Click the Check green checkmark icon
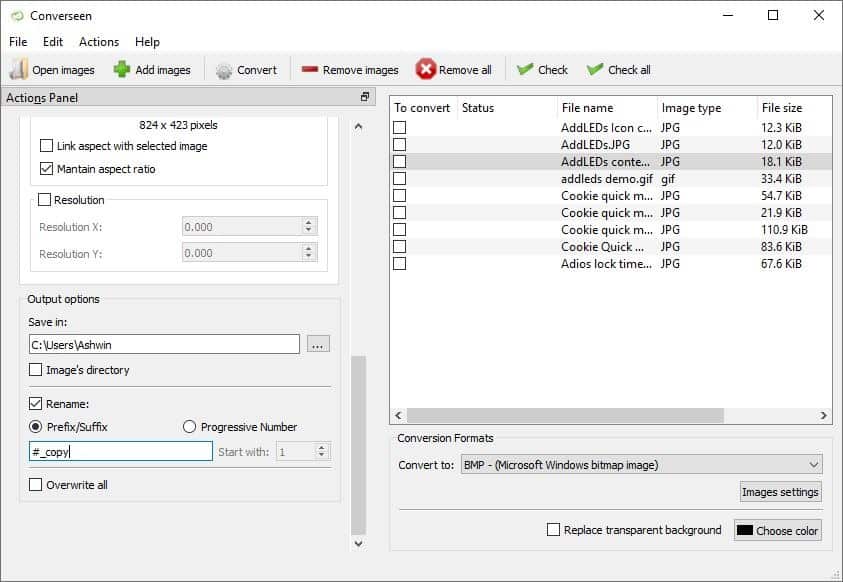Image resolution: width=843 pixels, height=582 pixels. pos(525,69)
